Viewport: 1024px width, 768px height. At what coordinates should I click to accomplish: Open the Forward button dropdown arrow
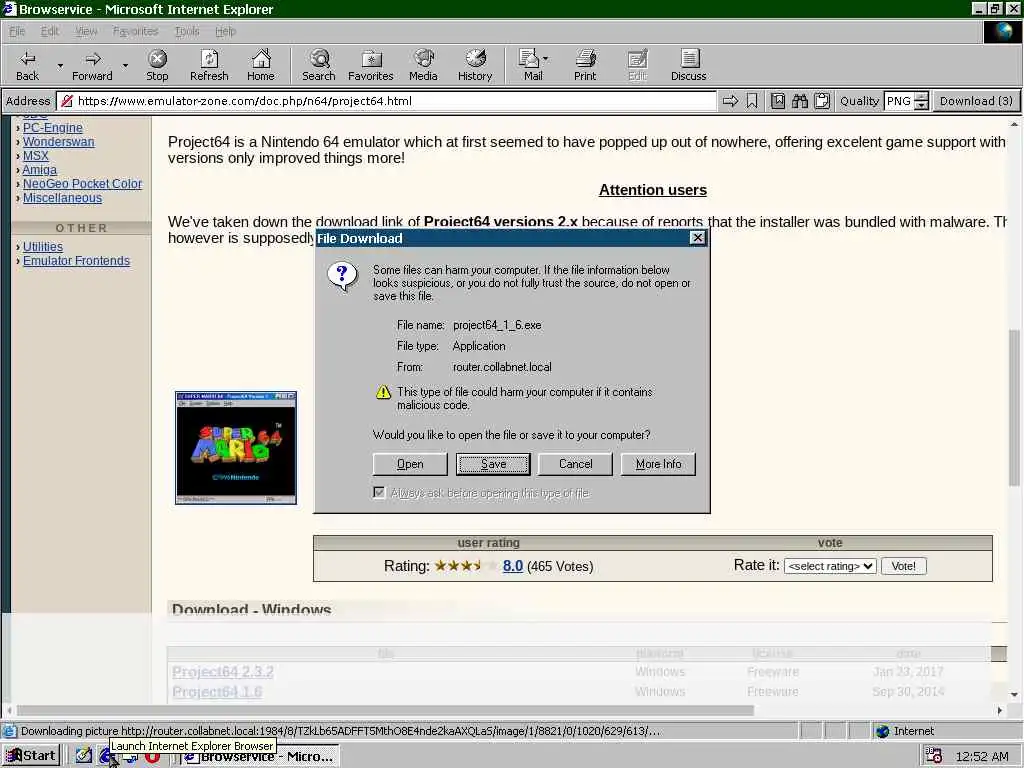click(x=125, y=65)
